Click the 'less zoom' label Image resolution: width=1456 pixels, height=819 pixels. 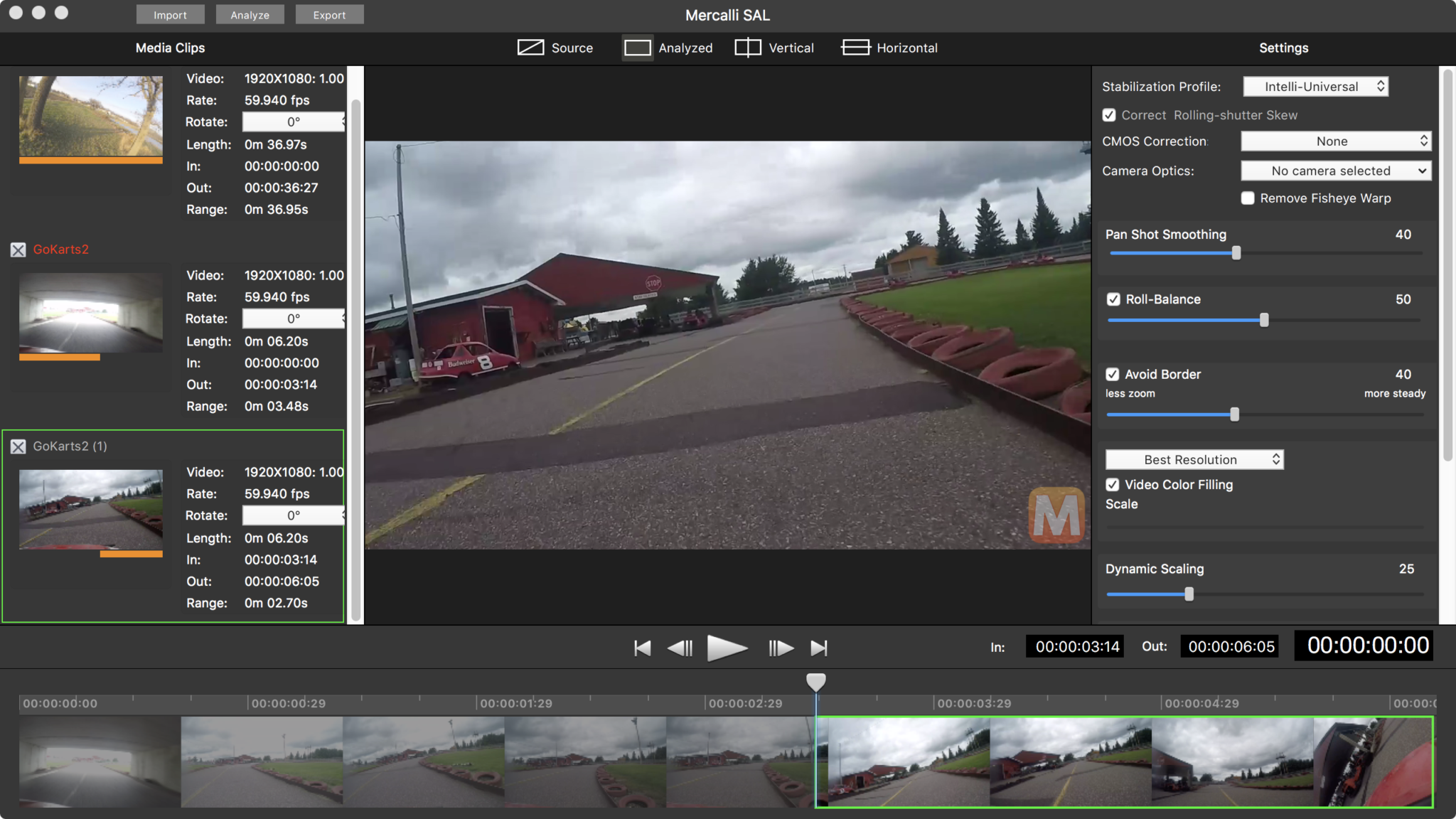pos(1130,393)
